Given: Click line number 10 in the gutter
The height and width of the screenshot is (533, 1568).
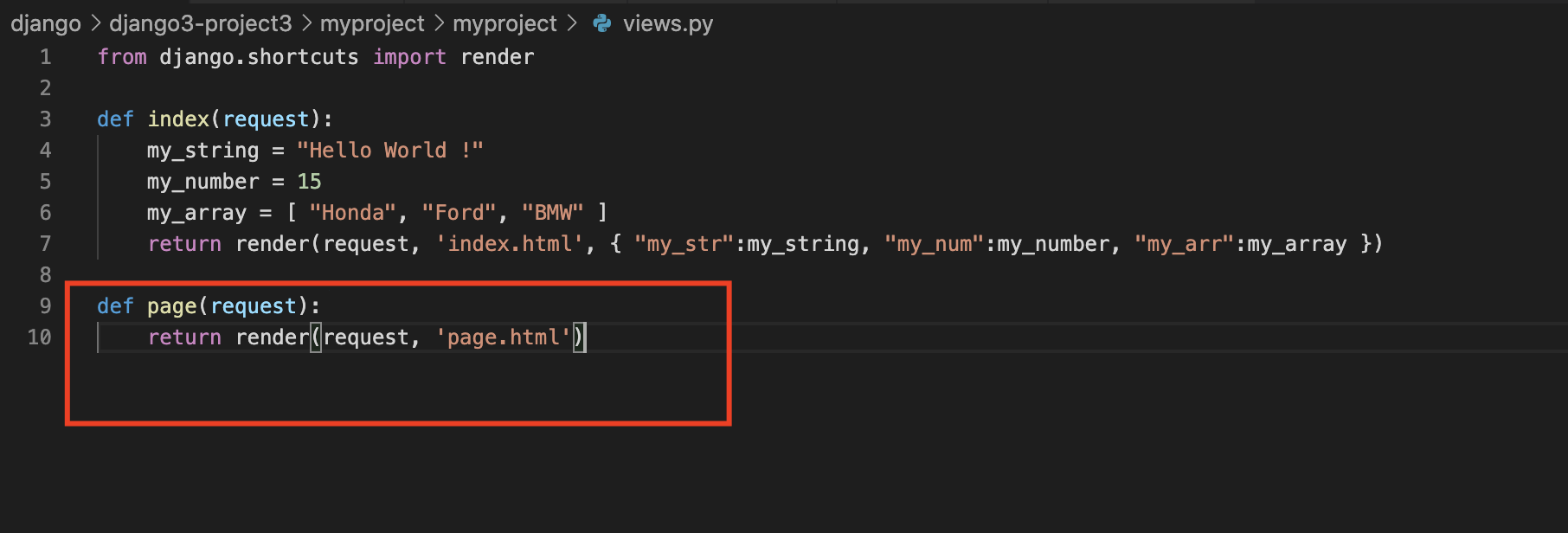Looking at the screenshot, I should 40,337.
